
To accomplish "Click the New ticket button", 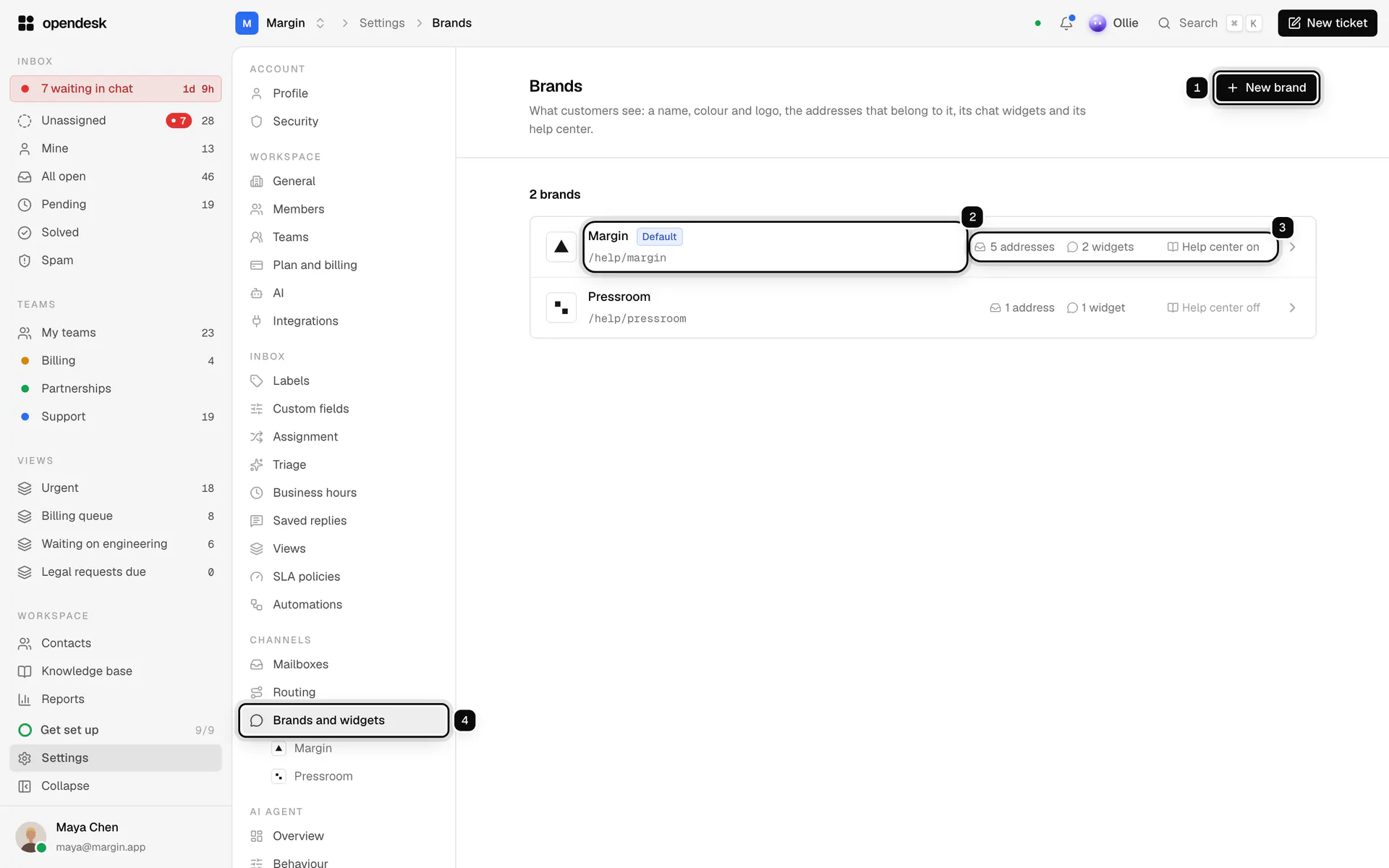I will point(1327,23).
